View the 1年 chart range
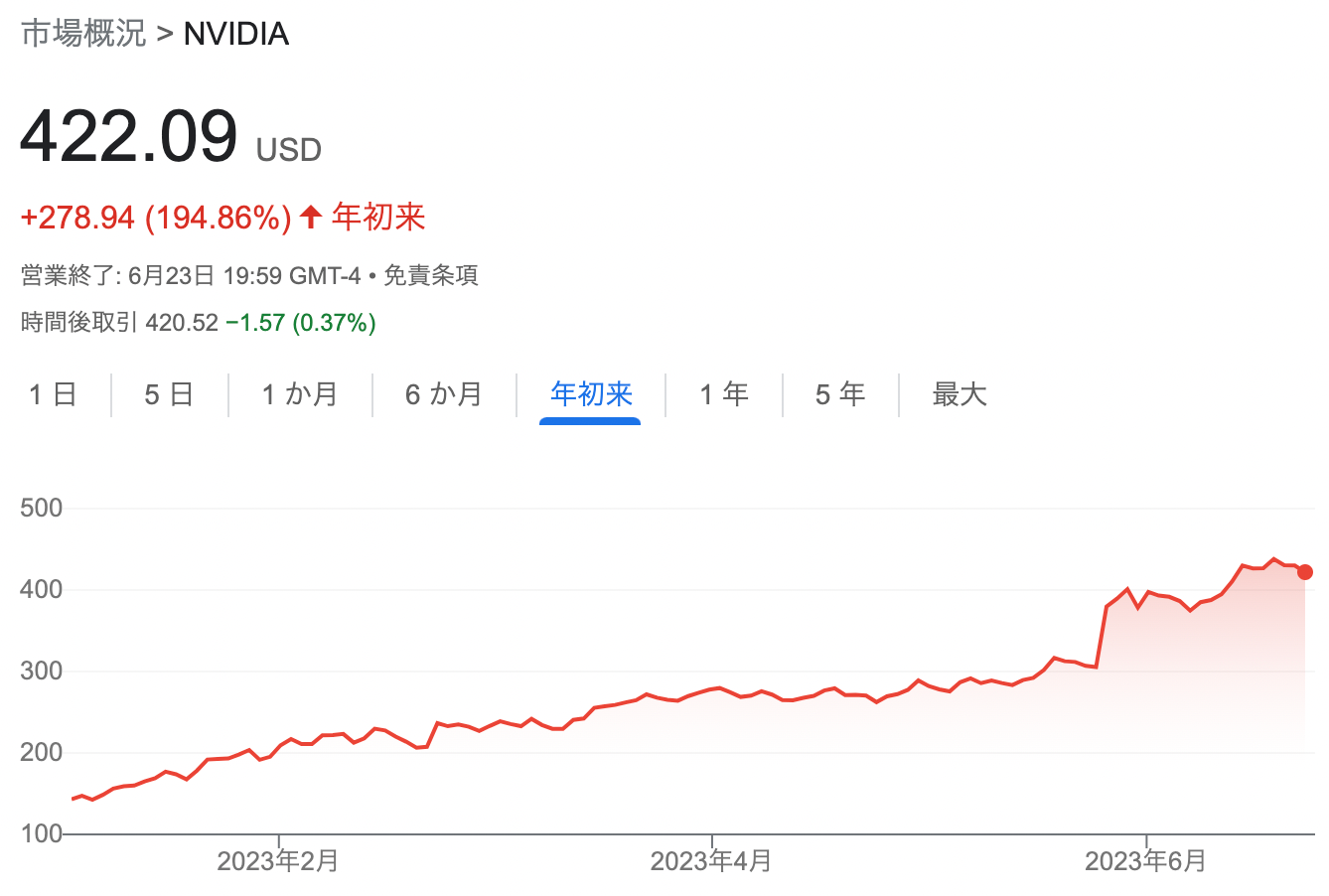 724,394
